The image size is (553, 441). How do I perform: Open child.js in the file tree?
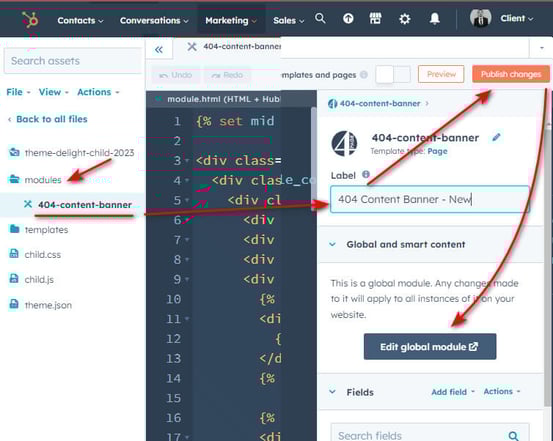pos(39,279)
